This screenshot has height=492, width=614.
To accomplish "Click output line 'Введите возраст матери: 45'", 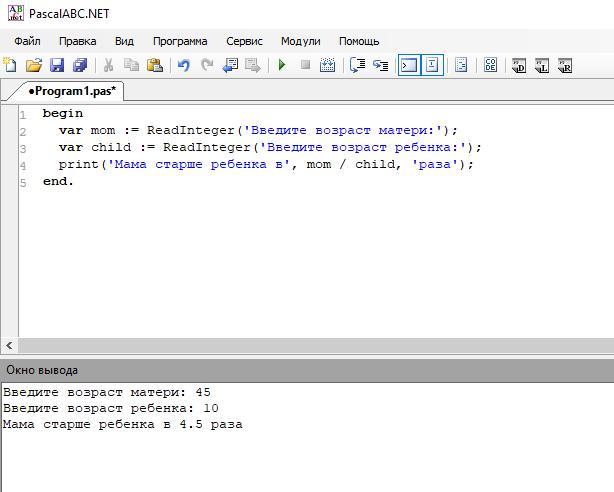I will [107, 392].
